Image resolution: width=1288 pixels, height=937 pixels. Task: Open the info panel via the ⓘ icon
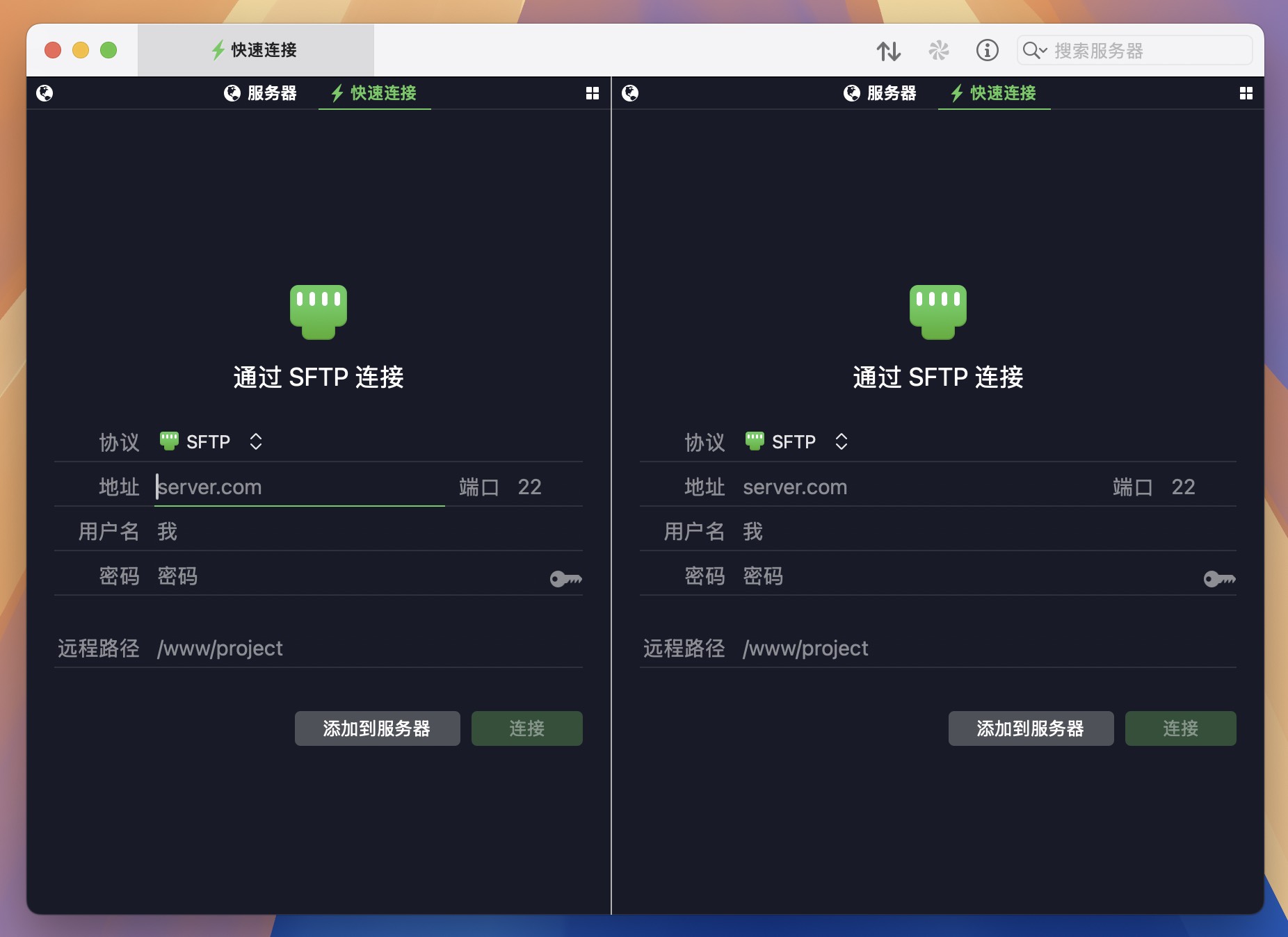coord(988,50)
